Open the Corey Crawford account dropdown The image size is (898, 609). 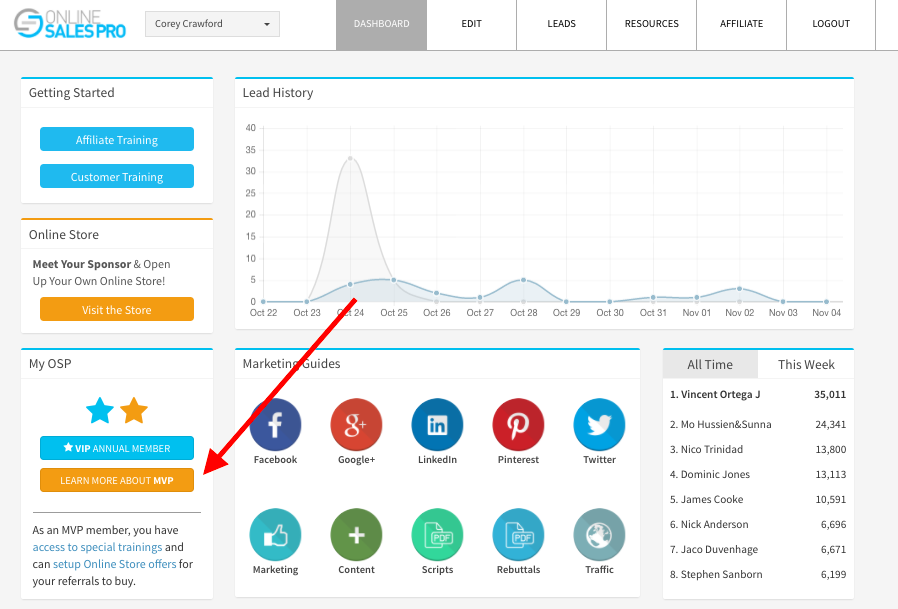[212, 24]
